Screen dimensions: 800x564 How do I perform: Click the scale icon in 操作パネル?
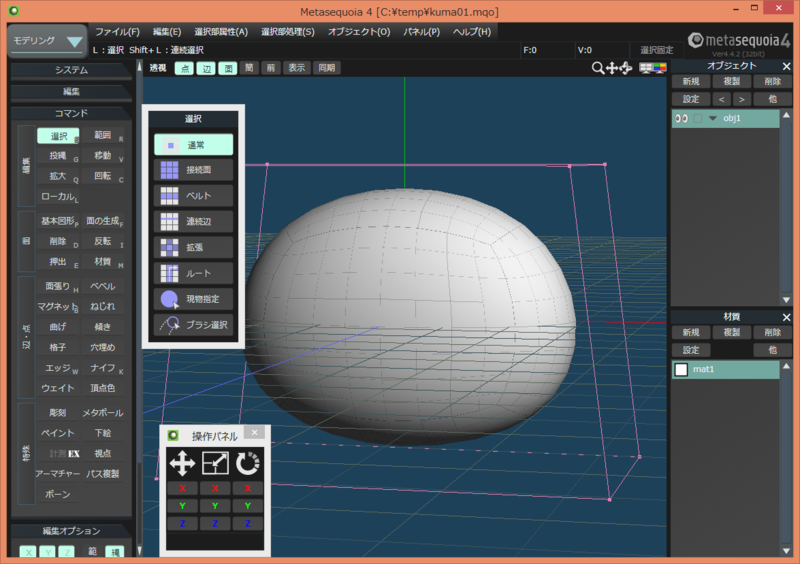pos(215,463)
